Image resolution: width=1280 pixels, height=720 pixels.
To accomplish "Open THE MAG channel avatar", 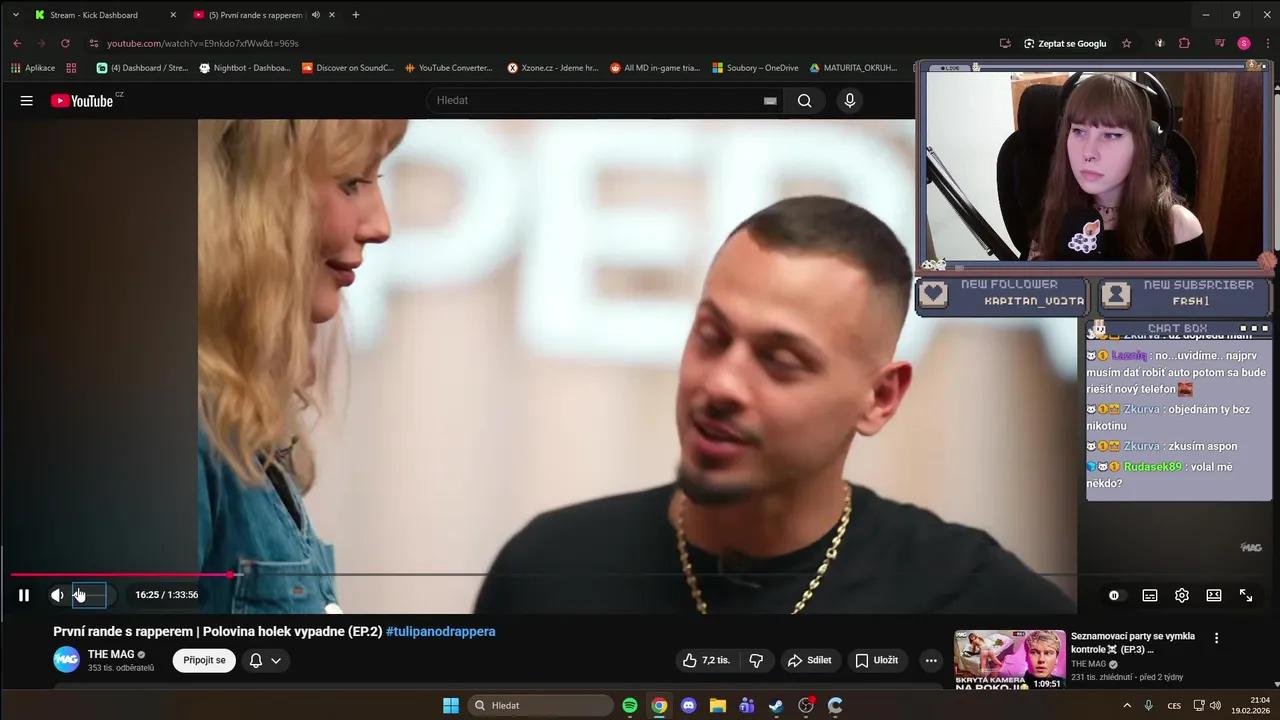I will pos(66,660).
